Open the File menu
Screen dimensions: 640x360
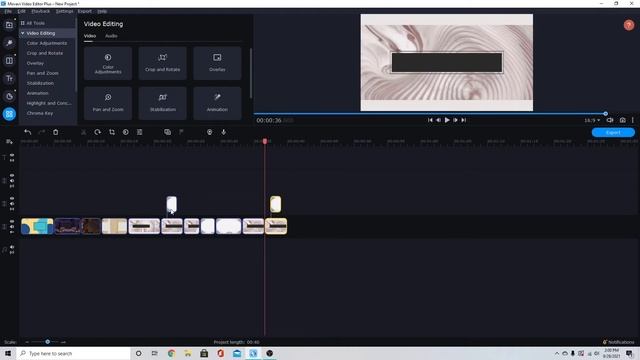pos(8,11)
